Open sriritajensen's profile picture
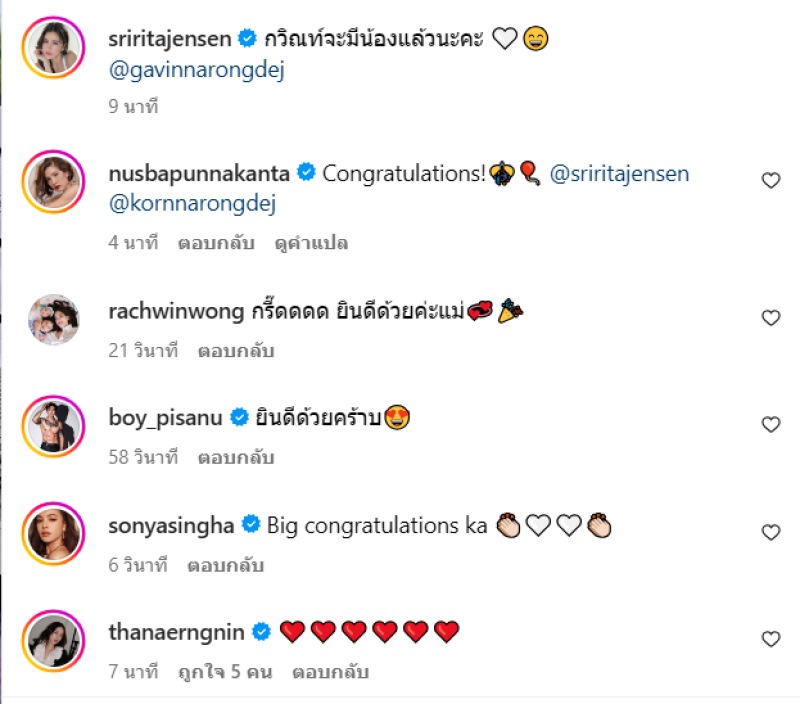The height and width of the screenshot is (704, 800). (53, 47)
